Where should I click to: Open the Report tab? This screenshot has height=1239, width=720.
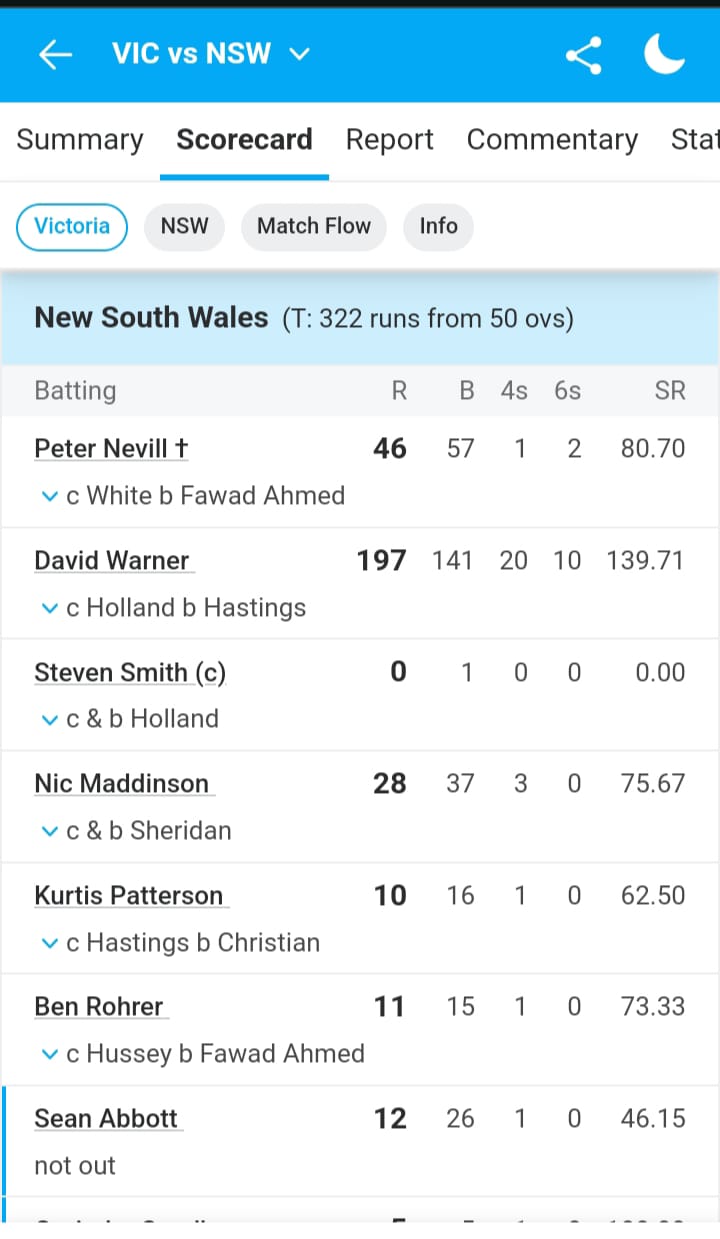[389, 140]
